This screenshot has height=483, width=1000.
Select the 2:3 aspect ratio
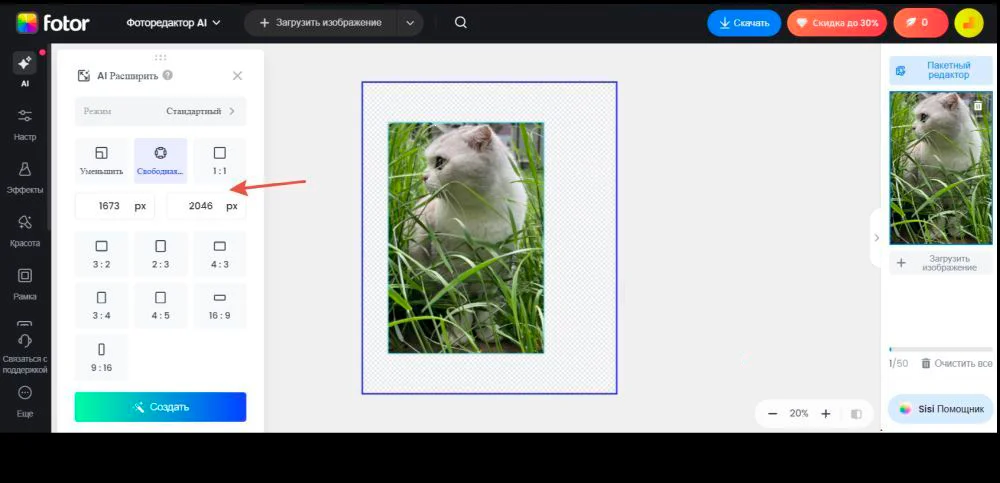161,254
